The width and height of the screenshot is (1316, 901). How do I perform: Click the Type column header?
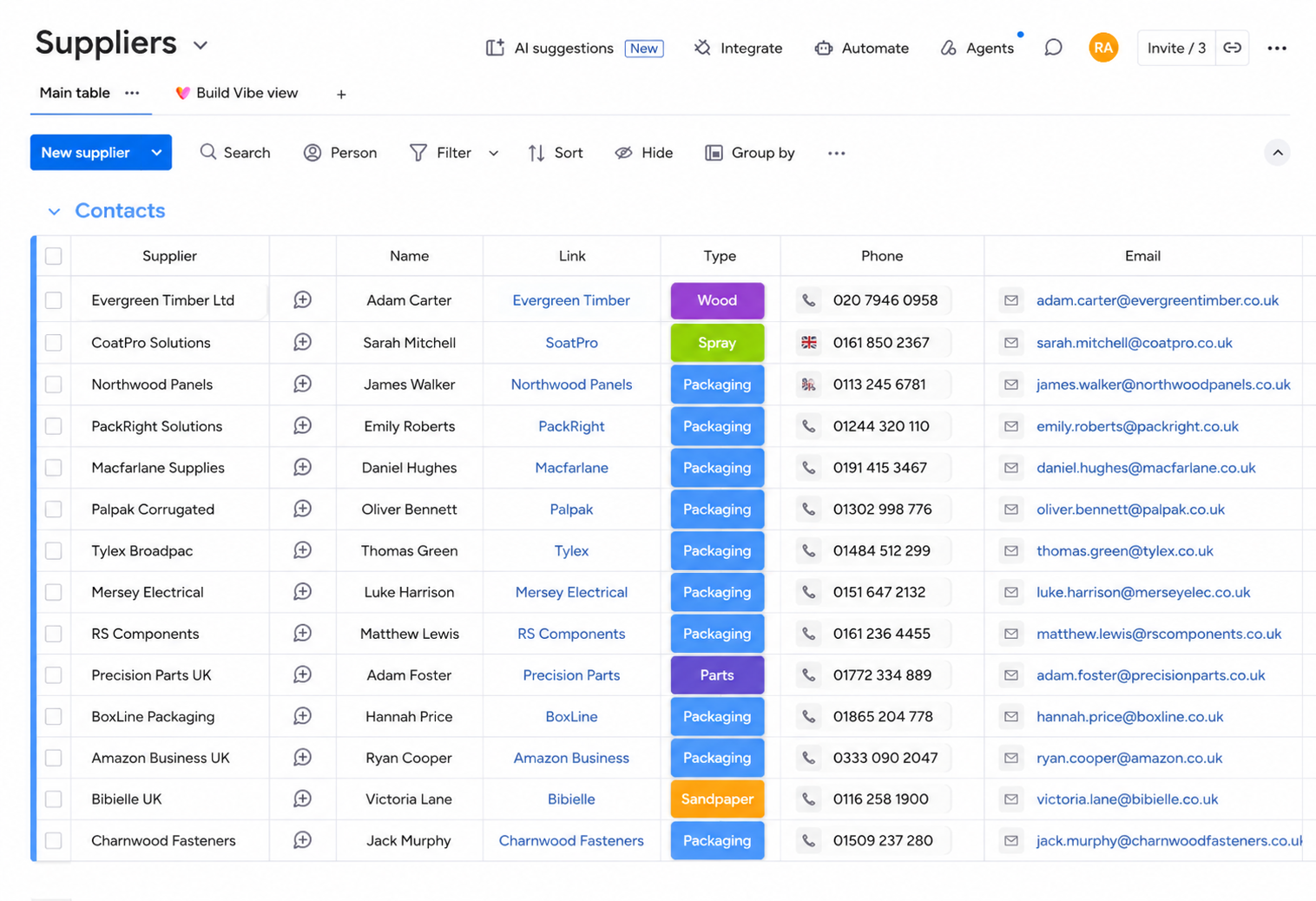pos(720,256)
